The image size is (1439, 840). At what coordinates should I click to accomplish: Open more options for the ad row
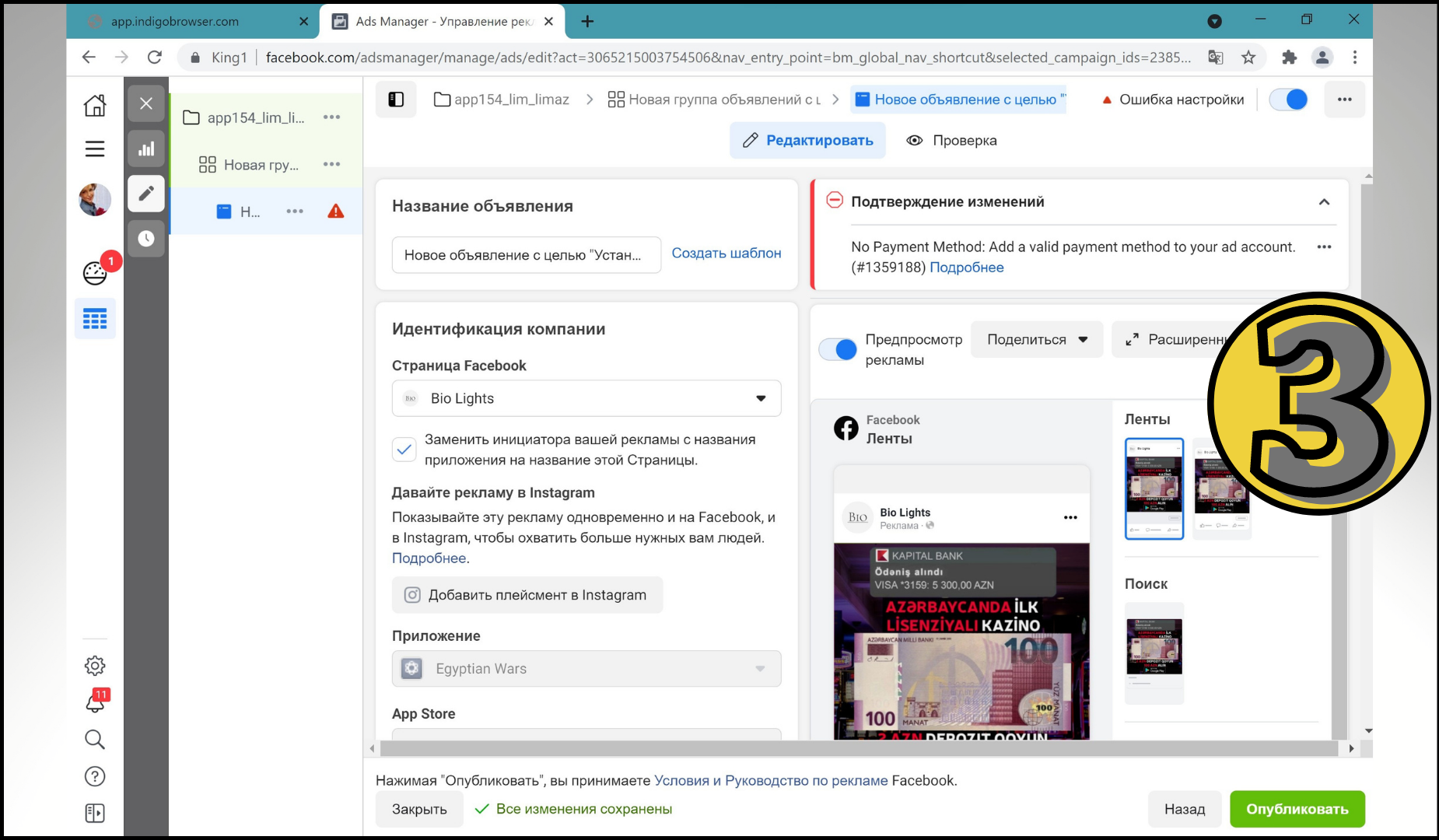point(295,212)
